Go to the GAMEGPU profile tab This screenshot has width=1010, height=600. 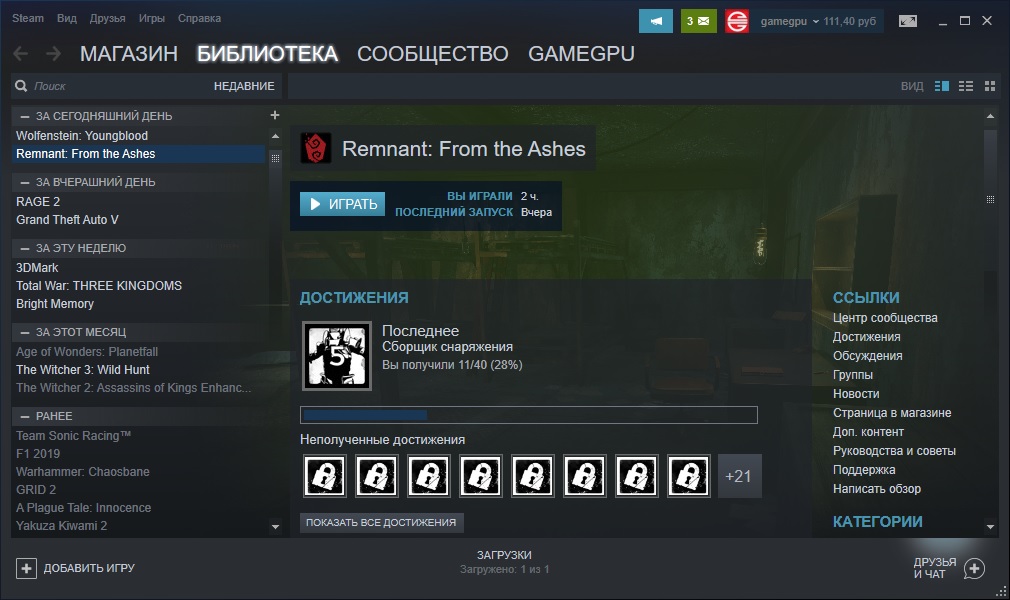pyautogui.click(x=582, y=53)
